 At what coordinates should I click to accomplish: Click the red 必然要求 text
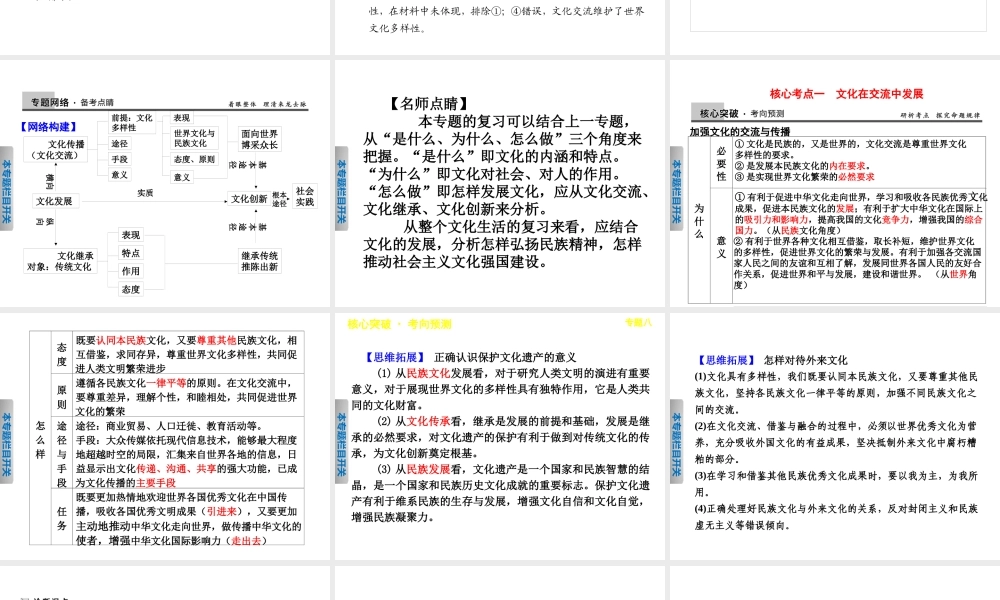tap(856, 177)
